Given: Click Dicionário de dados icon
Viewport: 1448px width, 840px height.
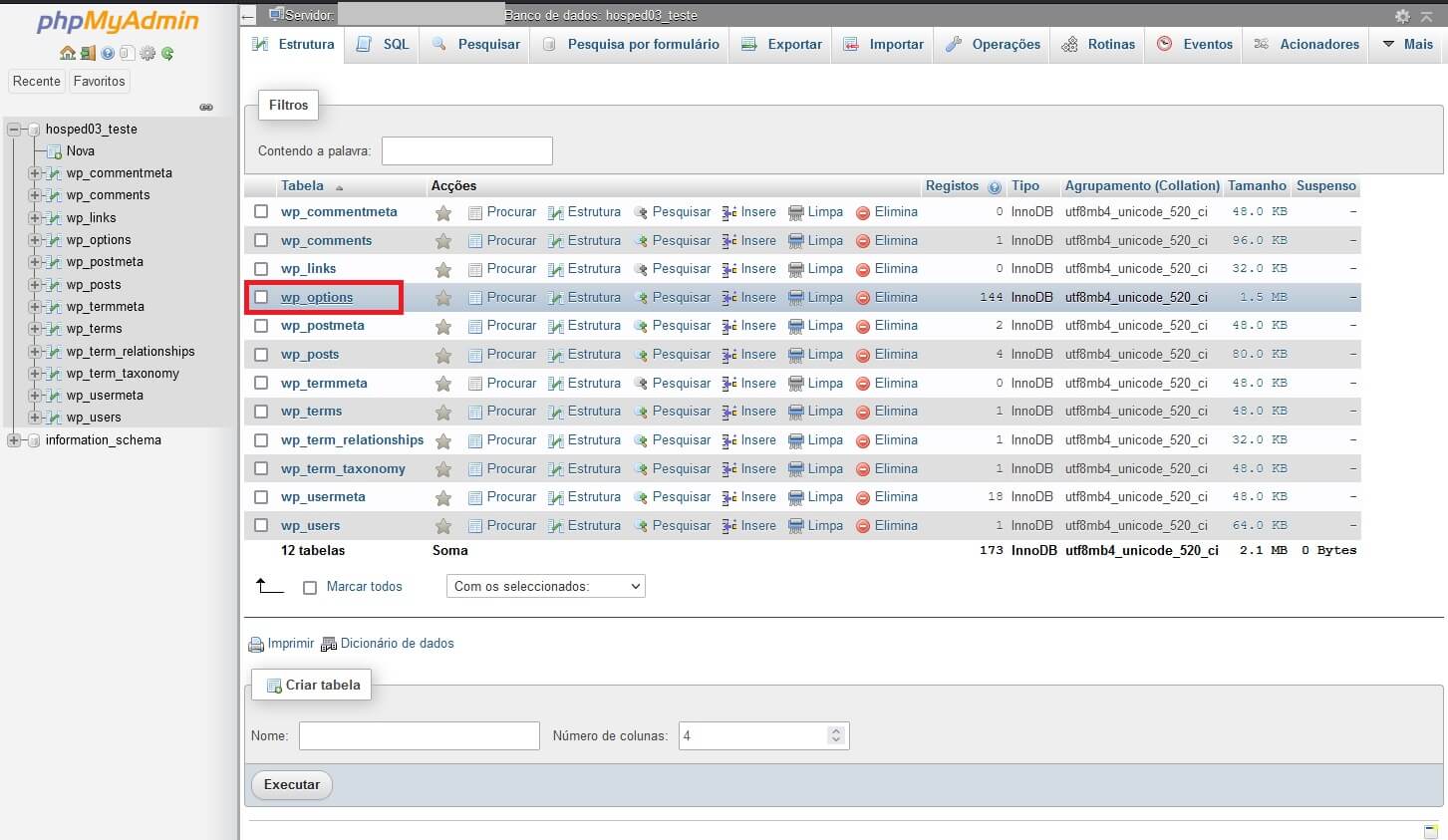Looking at the screenshot, I should click(329, 645).
